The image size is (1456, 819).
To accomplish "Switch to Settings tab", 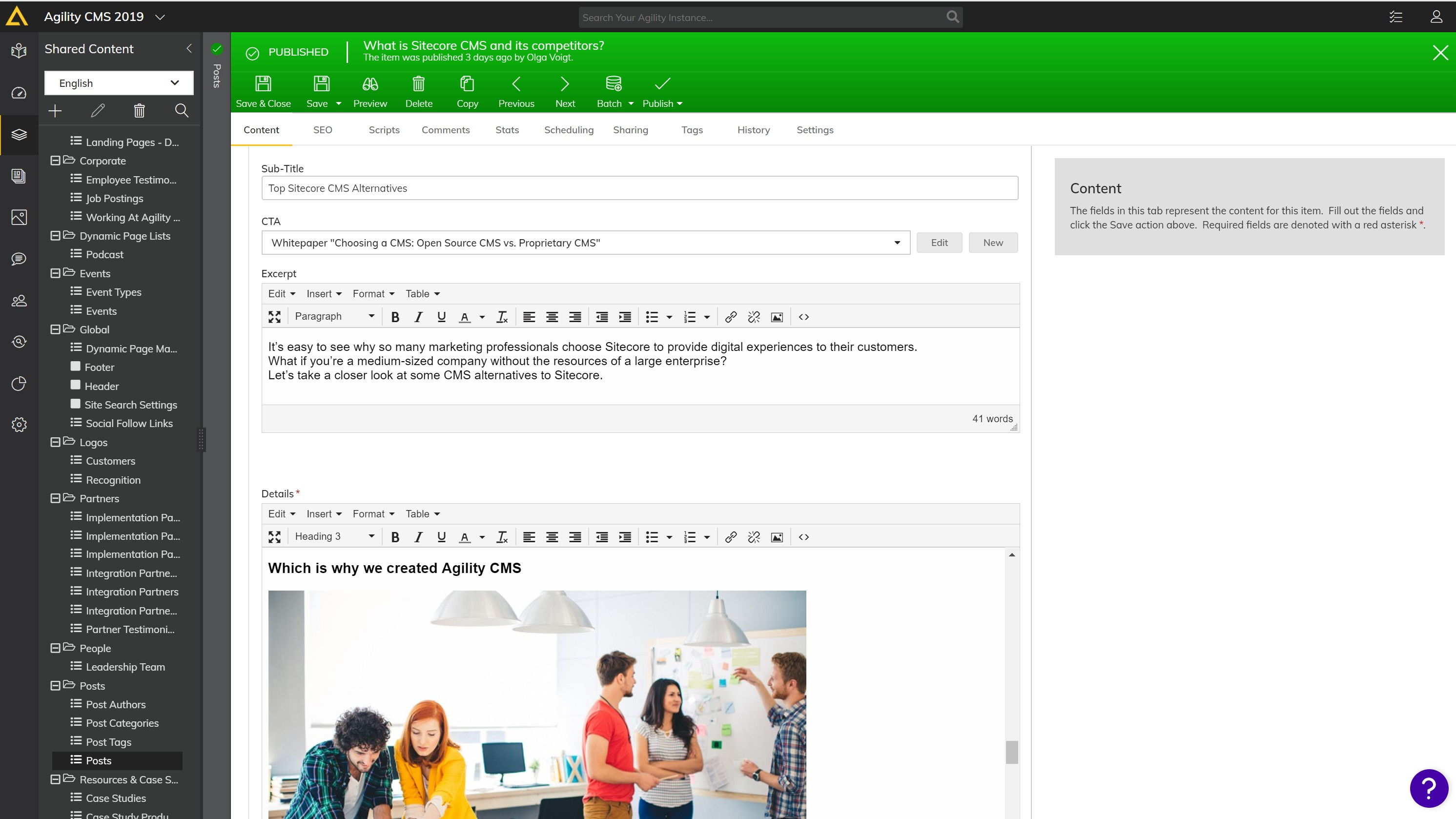I will 815,130.
